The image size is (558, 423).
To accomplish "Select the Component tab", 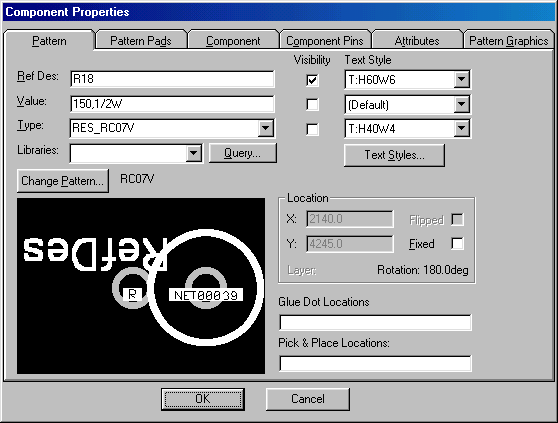I will click(x=233, y=41).
